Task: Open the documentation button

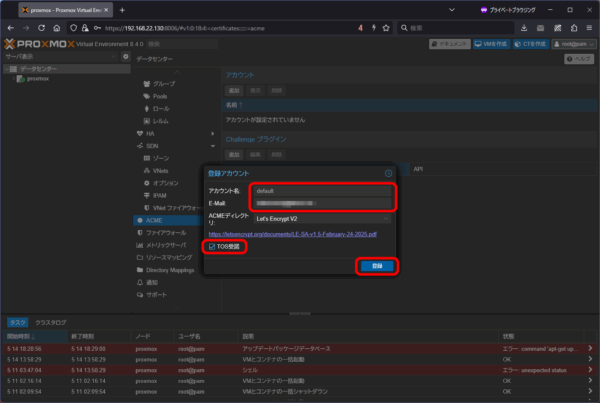Action: tap(450, 44)
